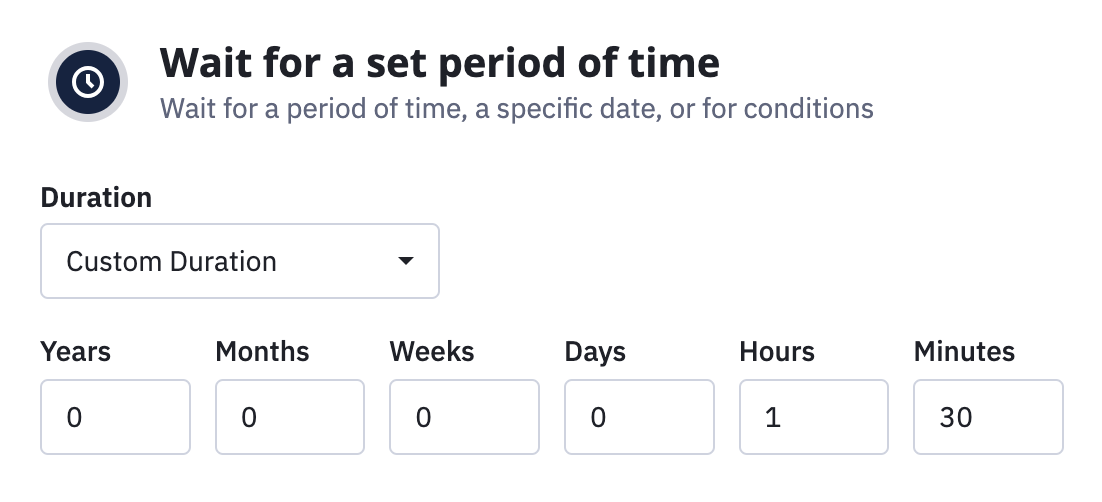Open the Custom Duration dropdown

pyautogui.click(x=240, y=262)
